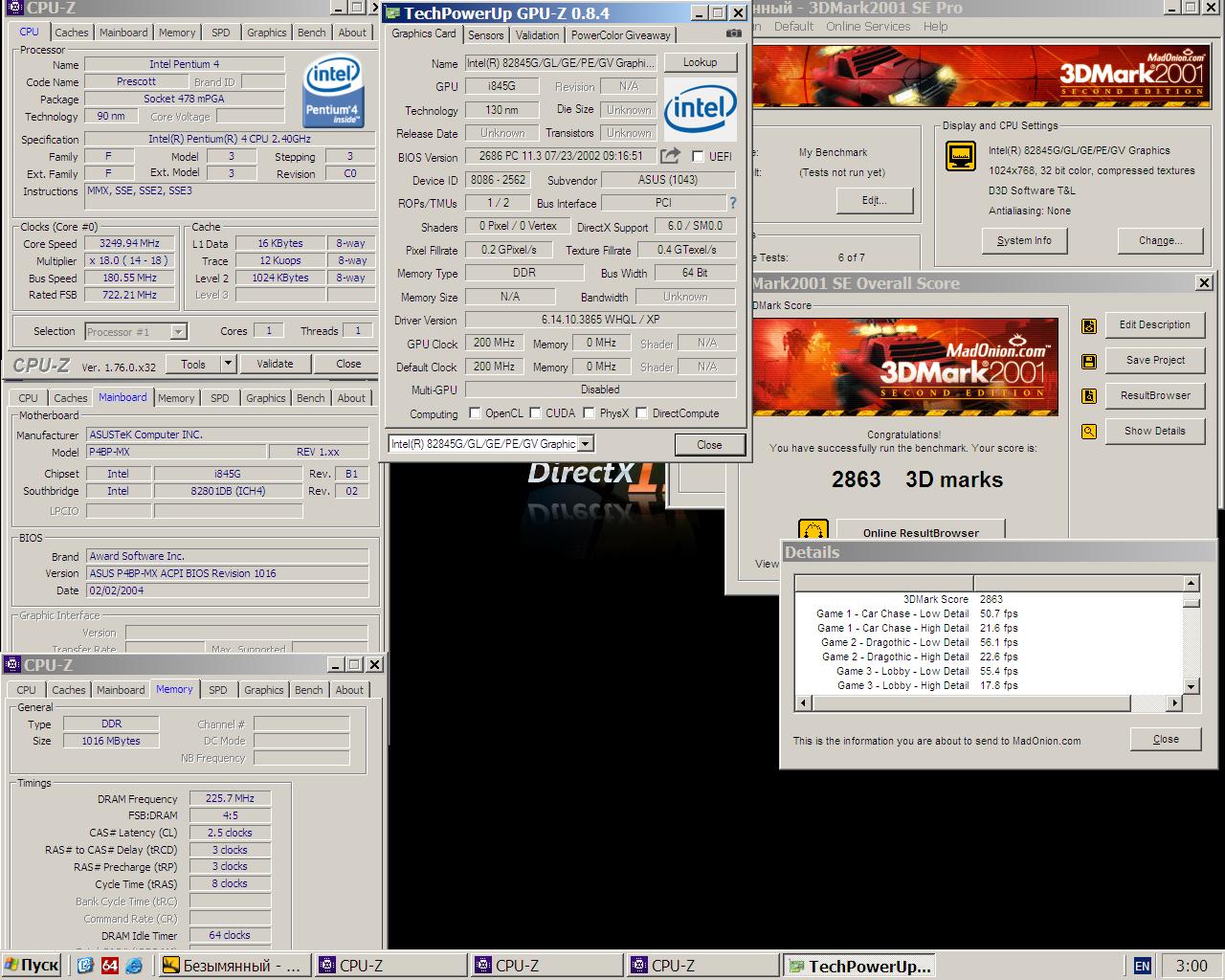The image size is (1225, 980).
Task: Open the Validation tab in GPU-Z
Action: pos(537,35)
